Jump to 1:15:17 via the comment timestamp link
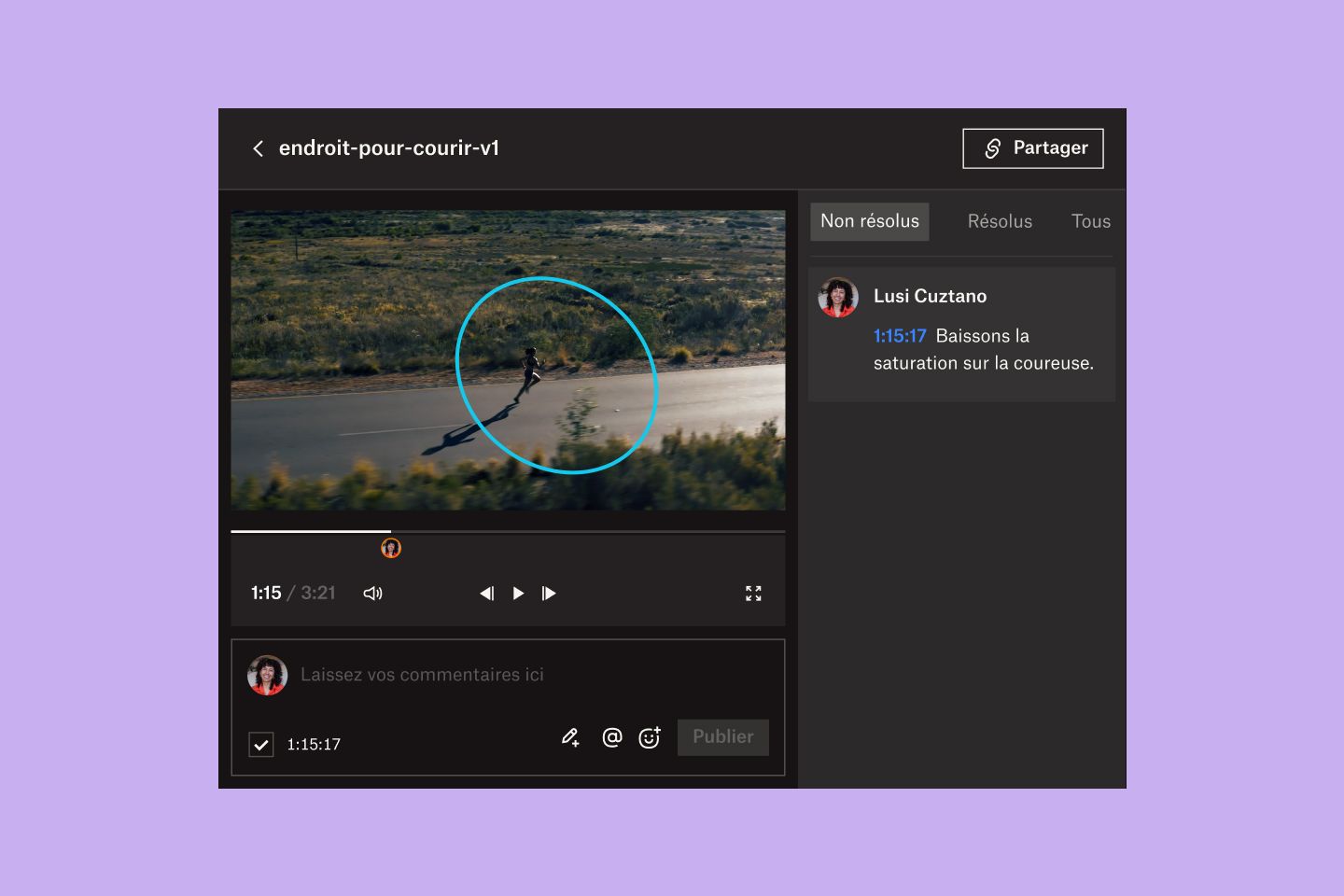Viewport: 1344px width, 896px height. (899, 336)
